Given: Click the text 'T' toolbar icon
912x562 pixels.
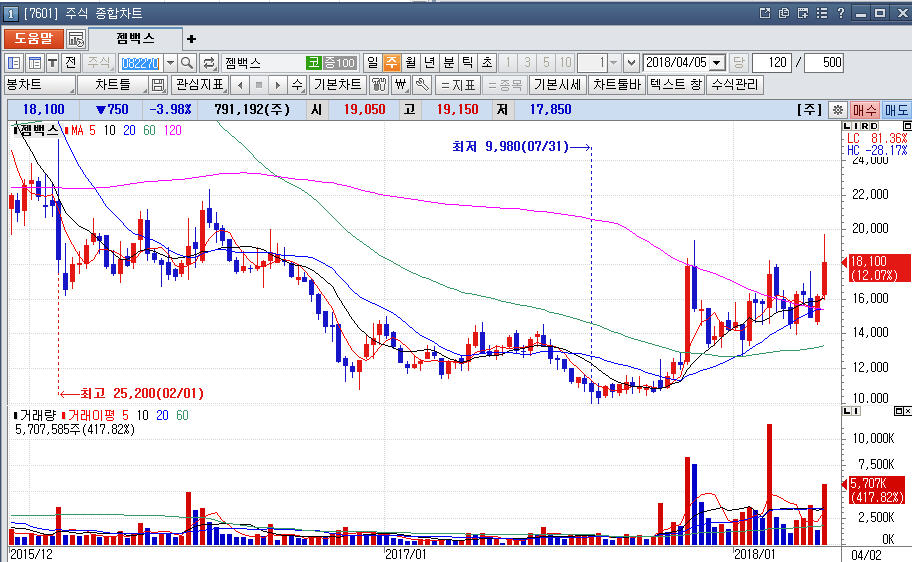Looking at the screenshot, I should click(51, 62).
